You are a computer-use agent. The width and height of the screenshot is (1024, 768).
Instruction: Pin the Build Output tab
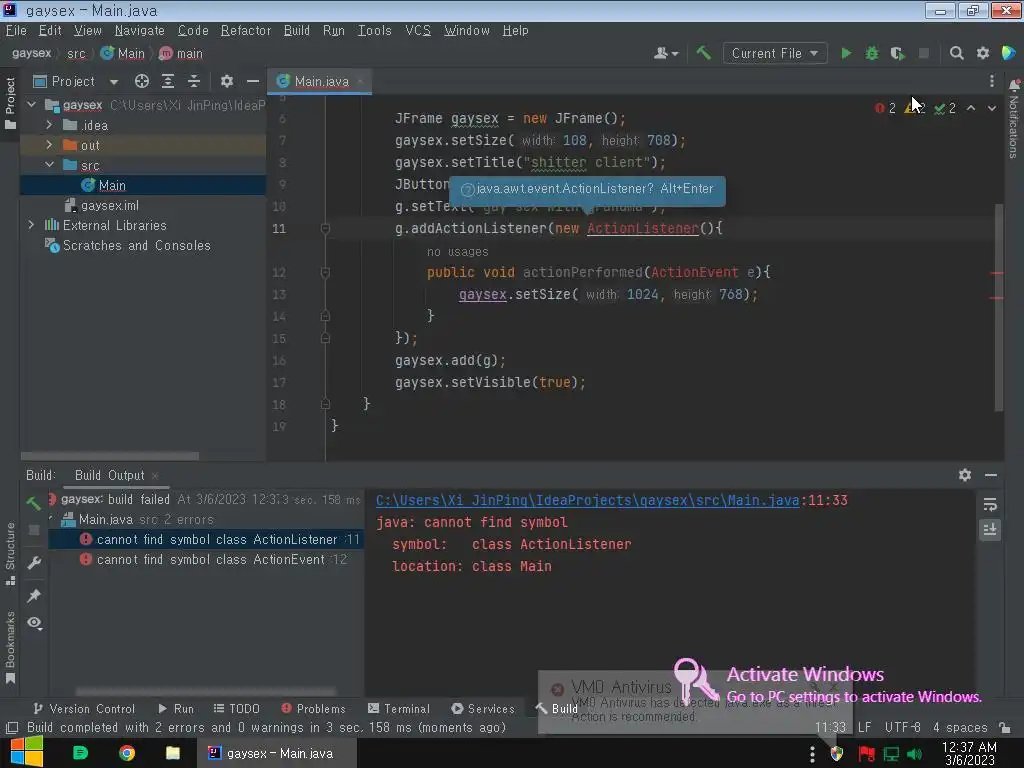pos(34,595)
